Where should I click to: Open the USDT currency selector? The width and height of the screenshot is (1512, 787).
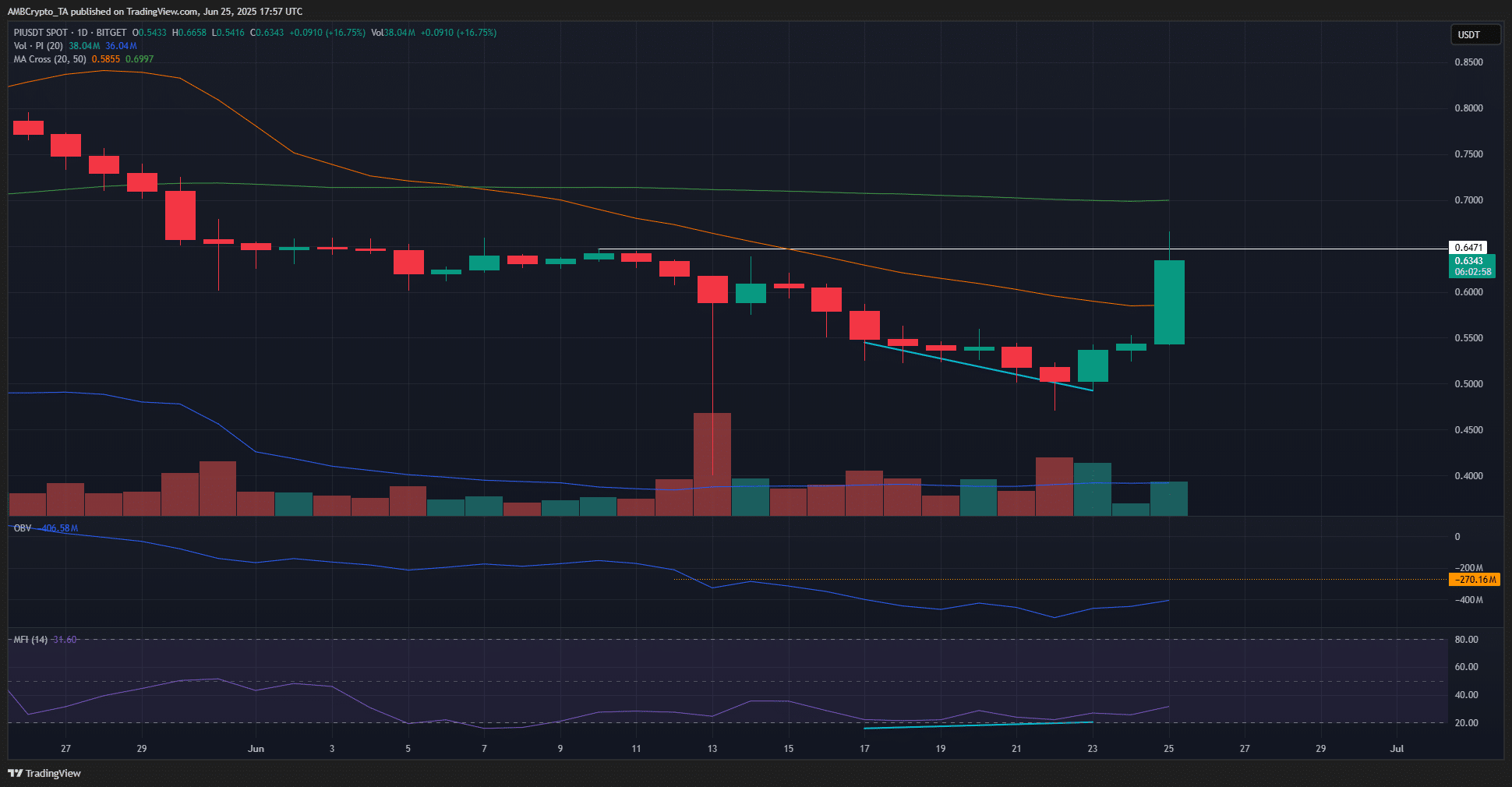[x=1473, y=34]
